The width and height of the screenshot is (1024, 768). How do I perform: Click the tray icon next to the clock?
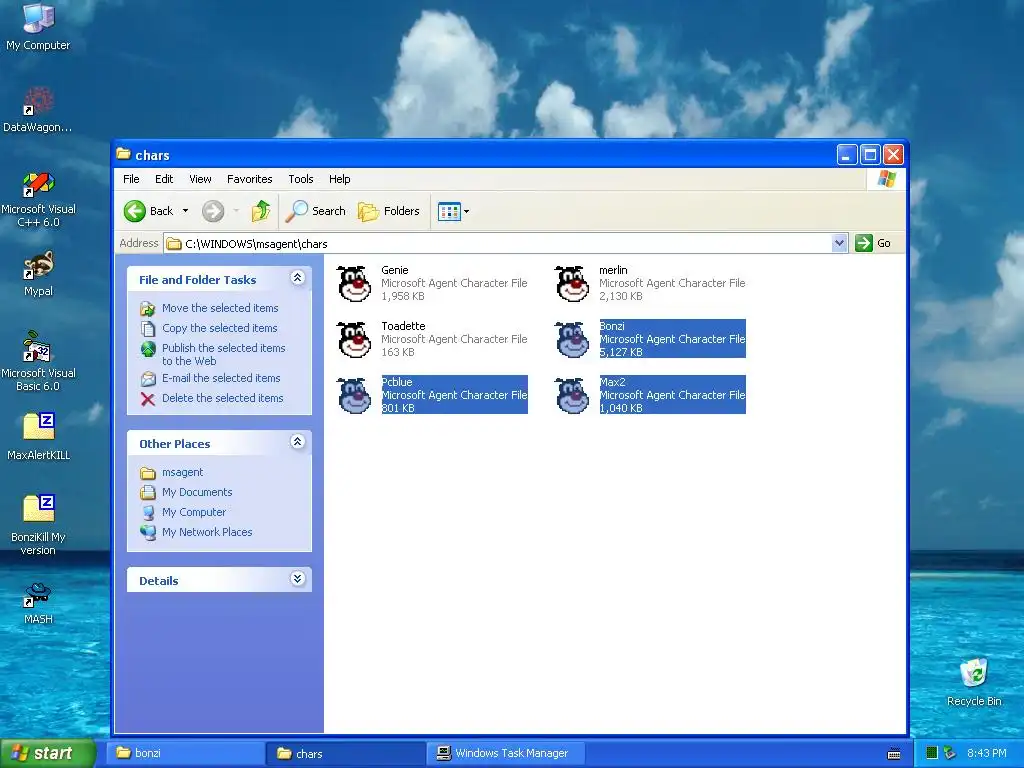[950, 753]
